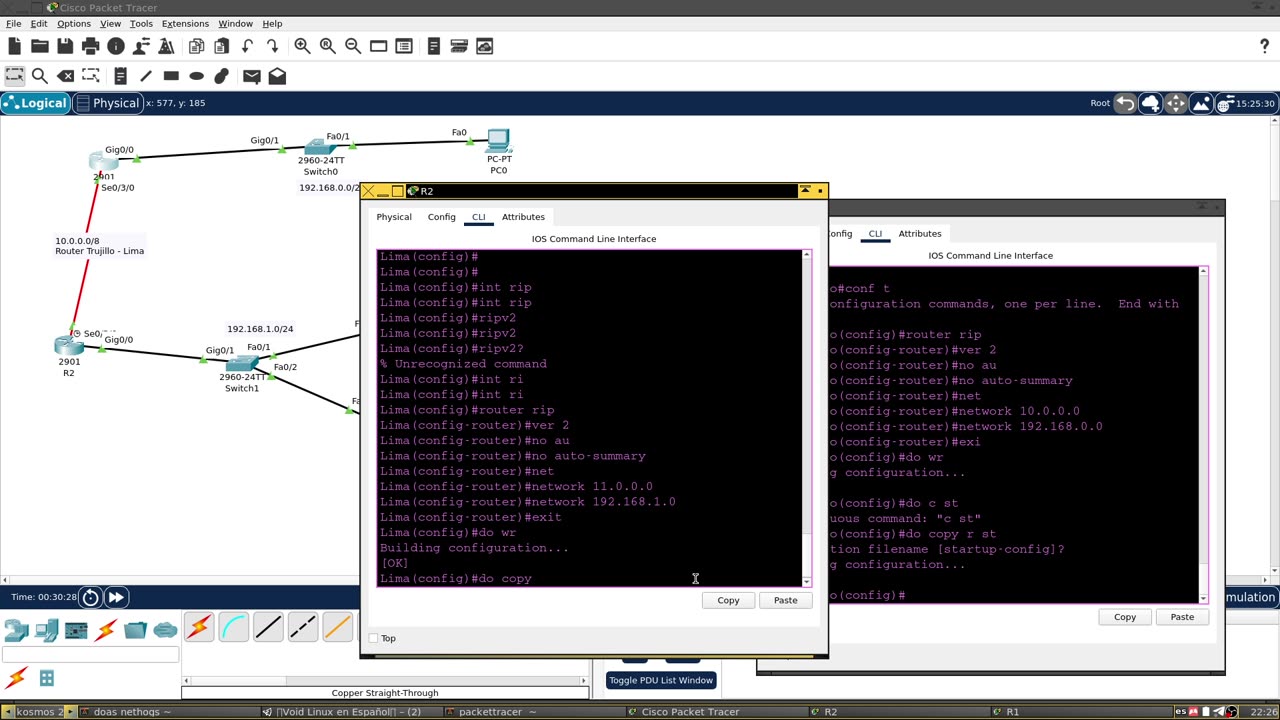Save the project via the floppy icon
Viewport: 1280px width, 720px height.
pyautogui.click(x=65, y=46)
